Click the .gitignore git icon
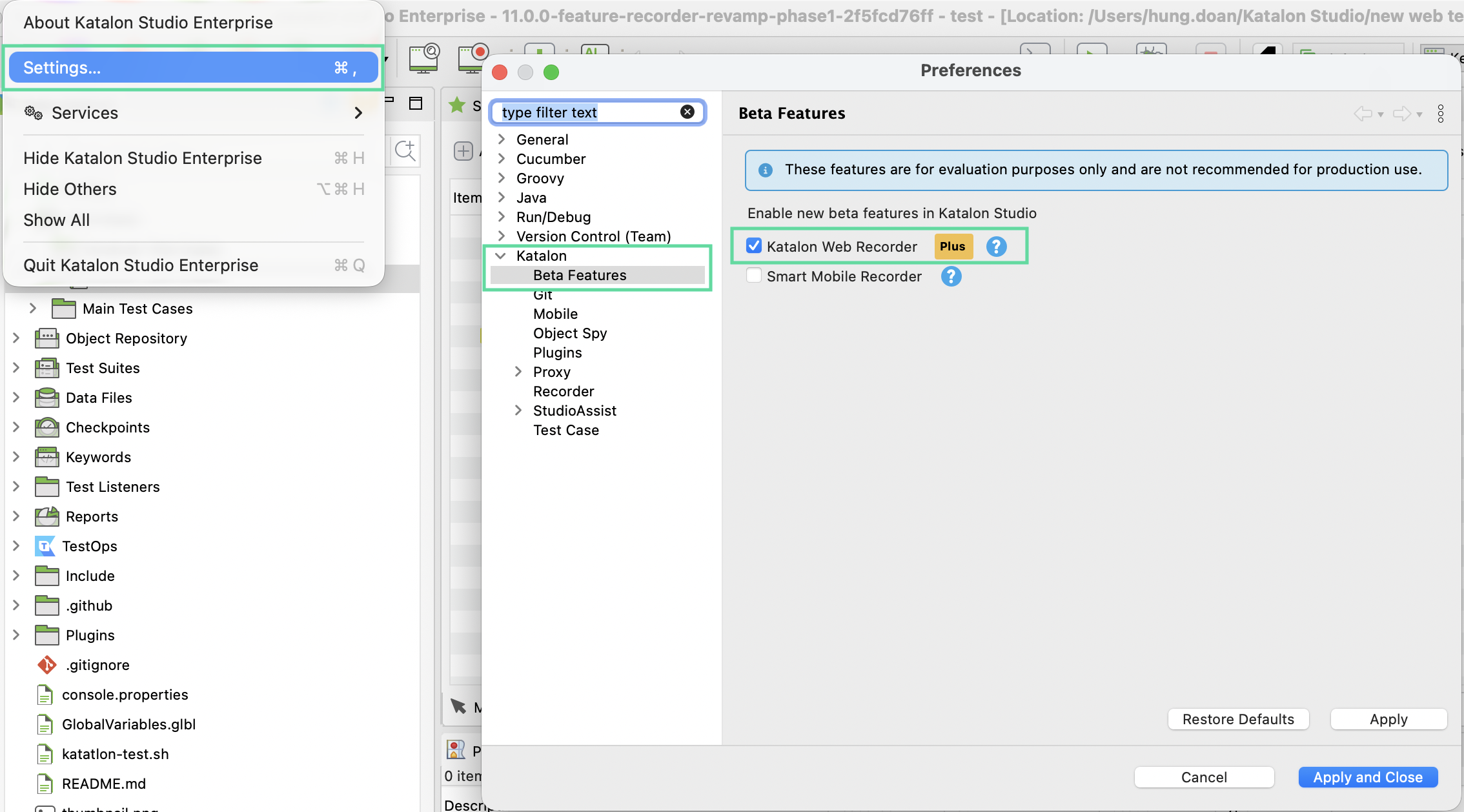Viewport: 1464px width, 812px height. point(46,665)
